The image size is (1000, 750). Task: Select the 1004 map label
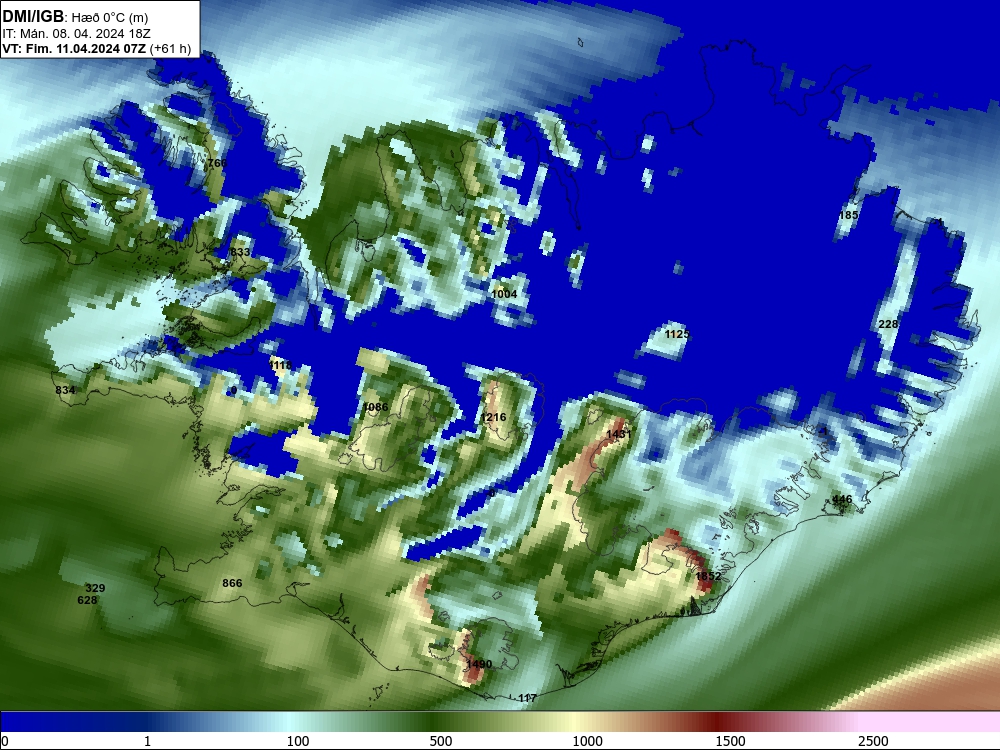504,294
